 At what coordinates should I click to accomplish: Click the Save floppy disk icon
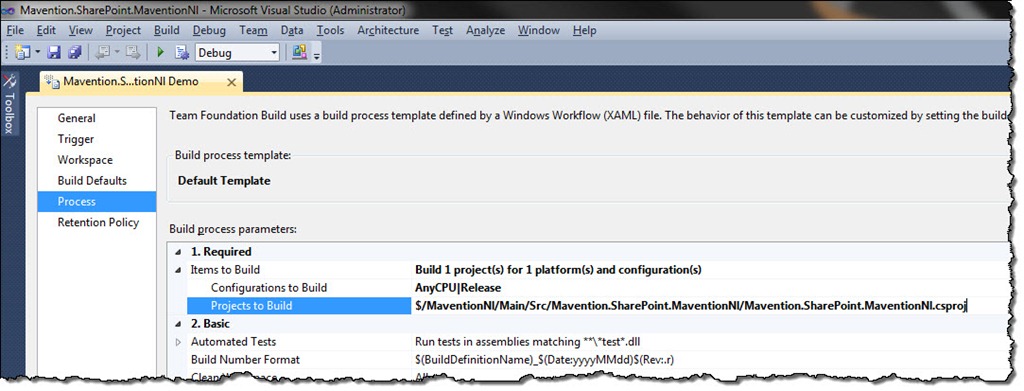pos(54,52)
